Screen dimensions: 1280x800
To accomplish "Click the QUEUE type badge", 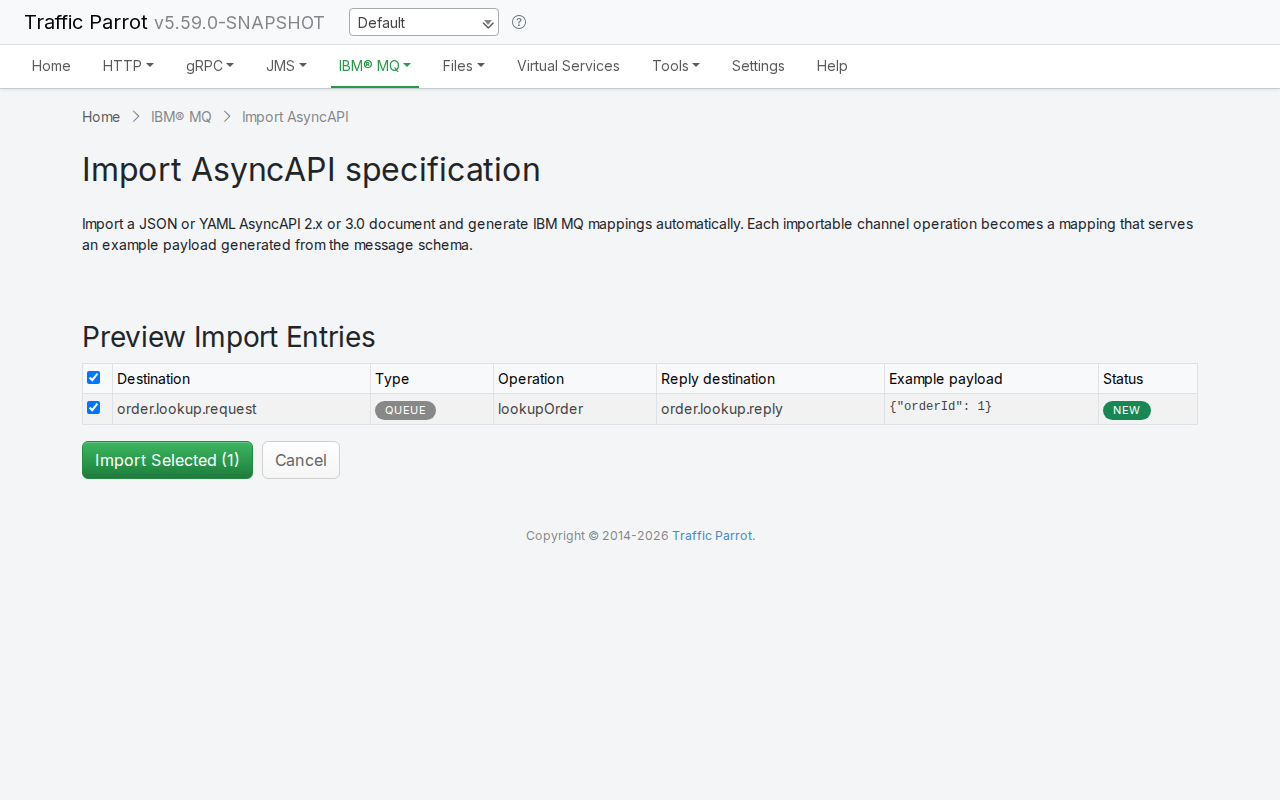I will [x=405, y=410].
